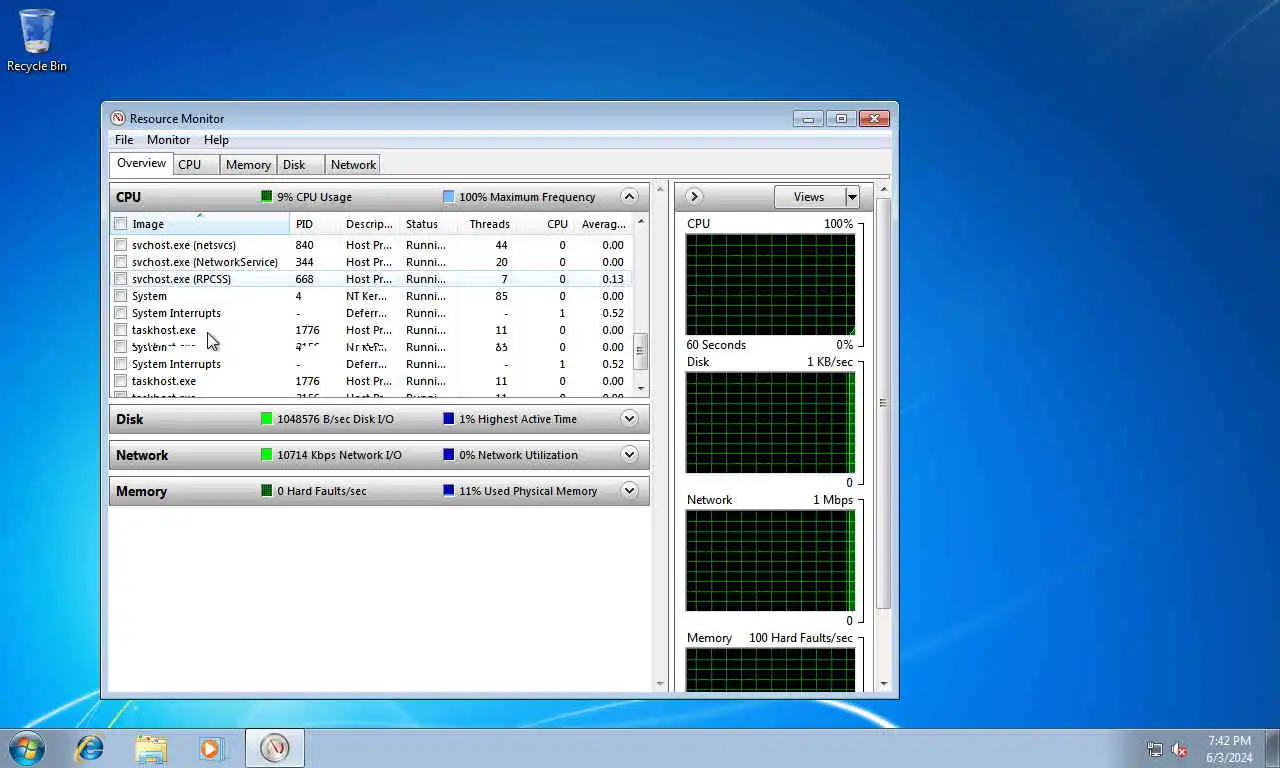Viewport: 1280px width, 768px height.
Task: Click the Resource Monitor title bar icon
Action: [x=118, y=118]
